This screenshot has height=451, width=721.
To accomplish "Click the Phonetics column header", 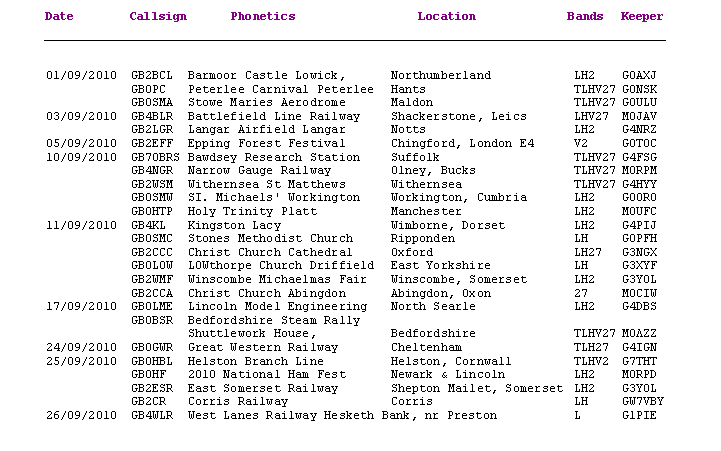I will click(x=263, y=17).
